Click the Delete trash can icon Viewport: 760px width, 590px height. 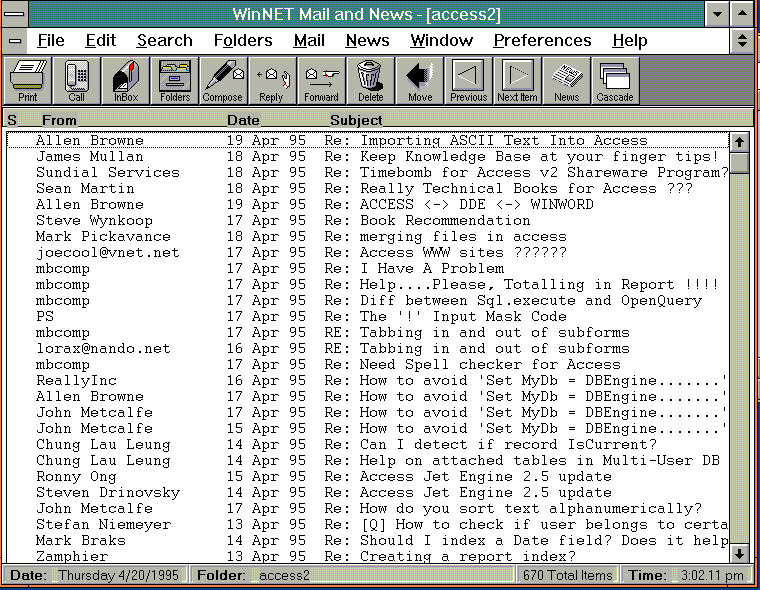click(x=370, y=80)
